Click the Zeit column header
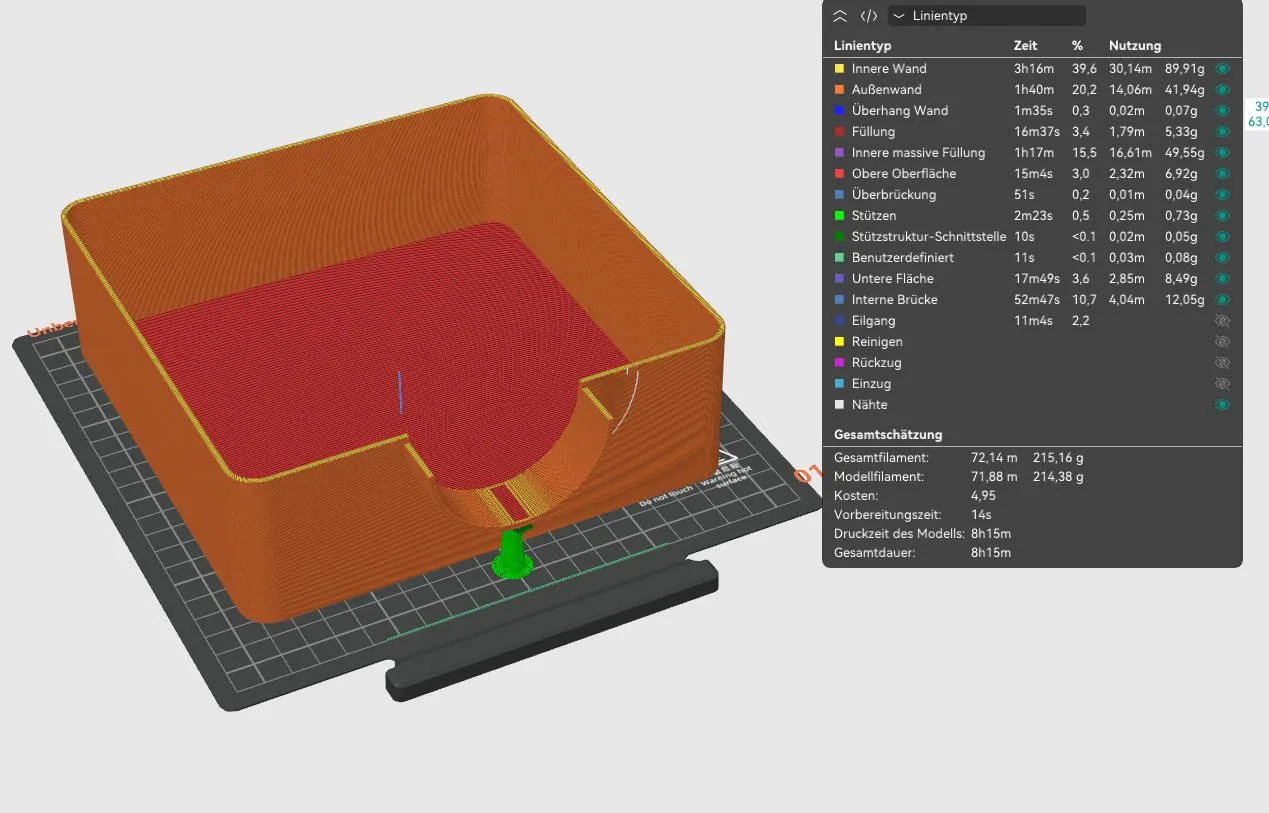Screen dimensions: 1269x813 pyautogui.click(x=1025, y=46)
